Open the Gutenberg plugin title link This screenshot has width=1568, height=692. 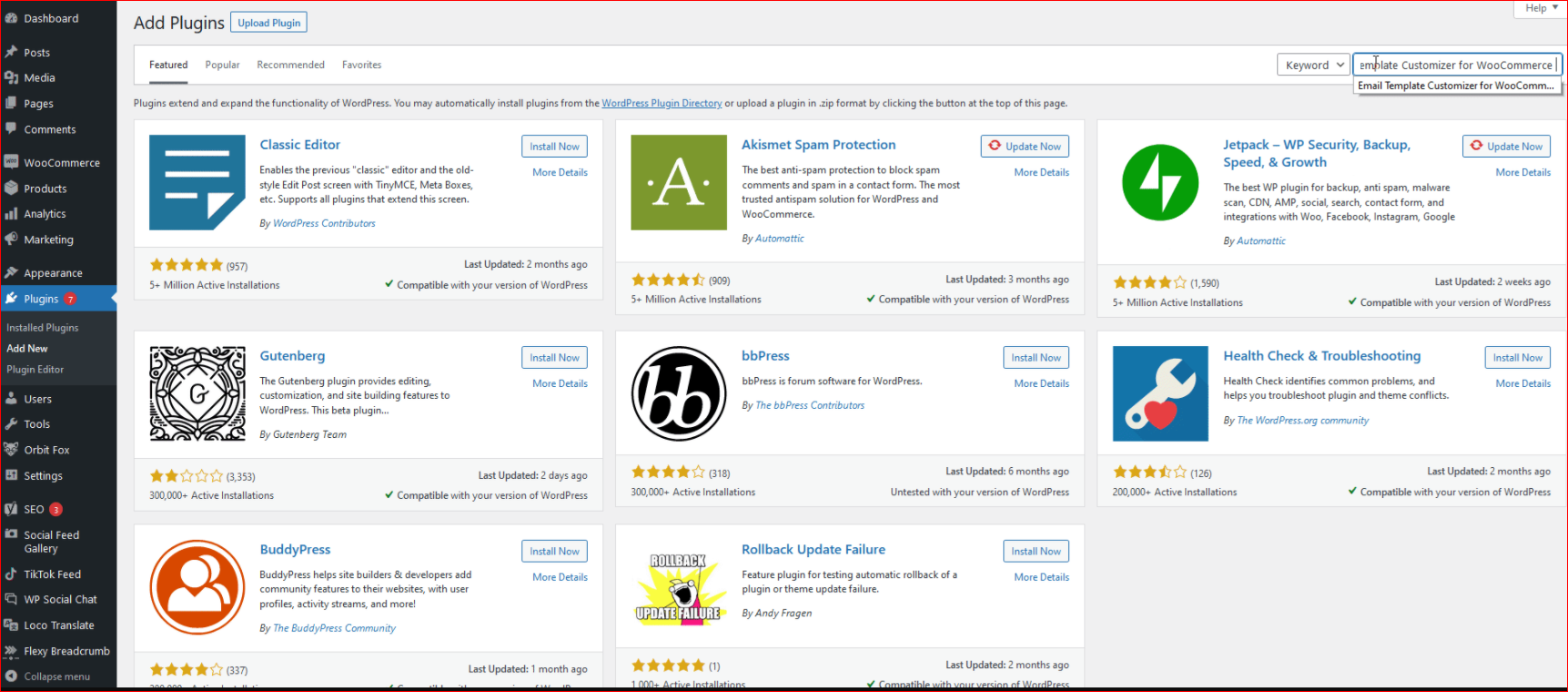[292, 356]
